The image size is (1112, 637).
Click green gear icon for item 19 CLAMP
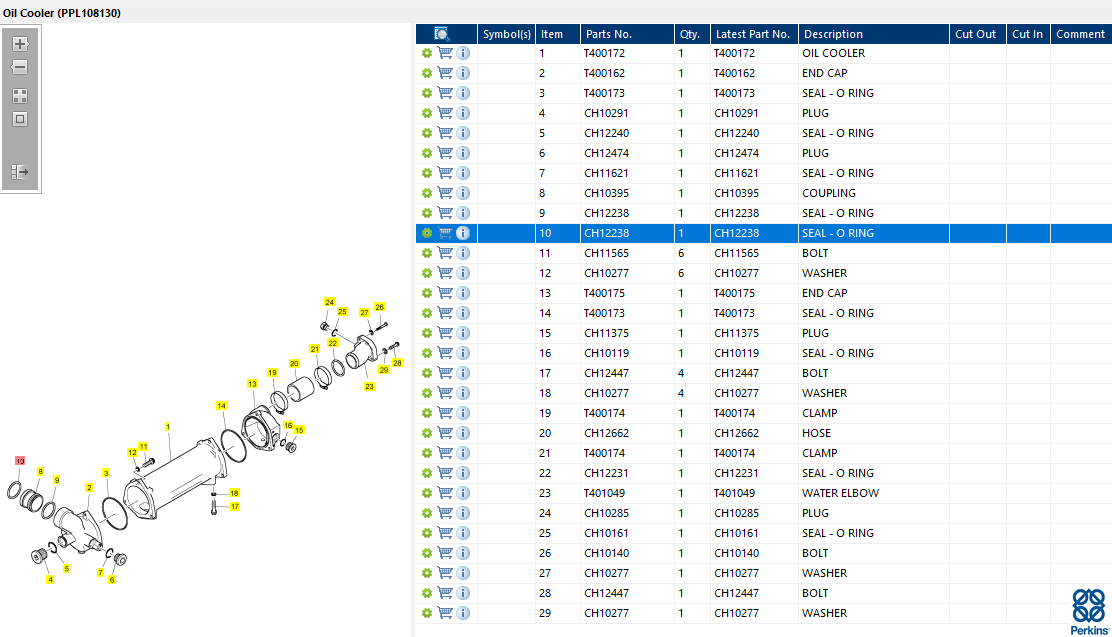(427, 413)
